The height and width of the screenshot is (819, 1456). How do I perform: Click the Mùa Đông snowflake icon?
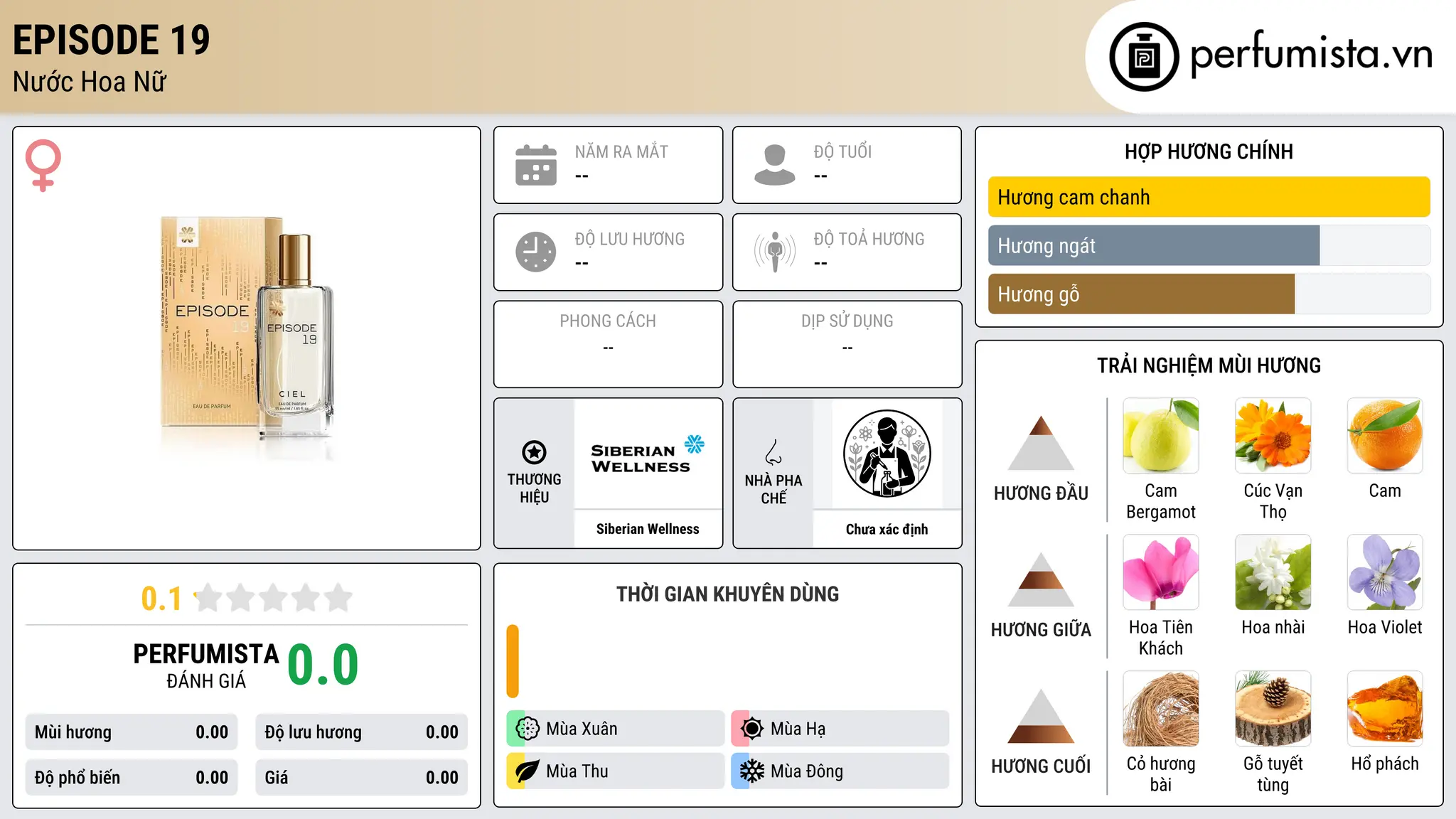pos(752,771)
